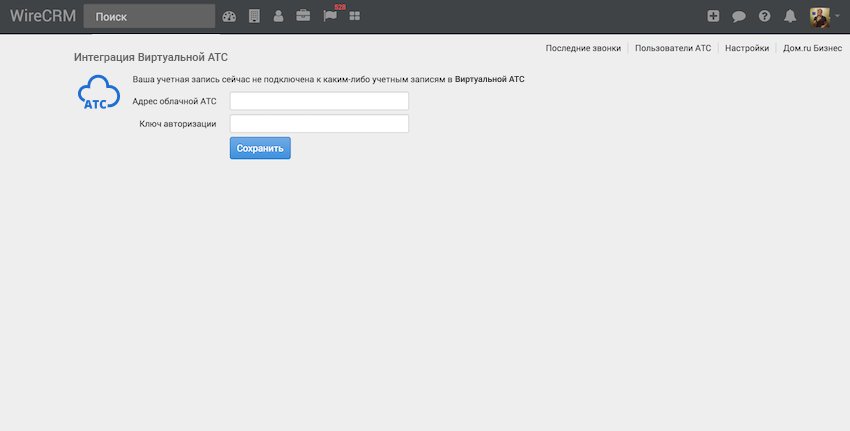Open the chat messages bubble icon
850x431 pixels.
(739, 16)
